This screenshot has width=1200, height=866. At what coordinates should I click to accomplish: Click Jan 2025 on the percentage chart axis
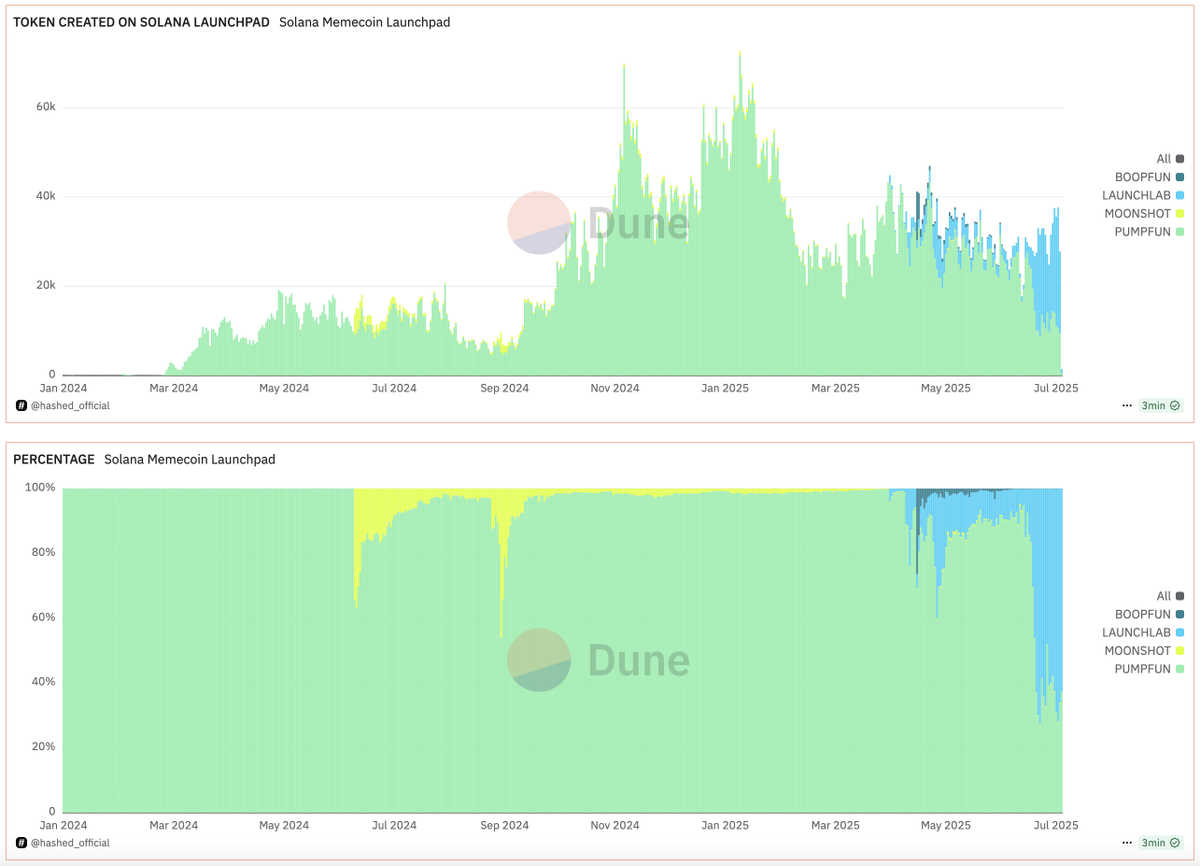pos(725,825)
